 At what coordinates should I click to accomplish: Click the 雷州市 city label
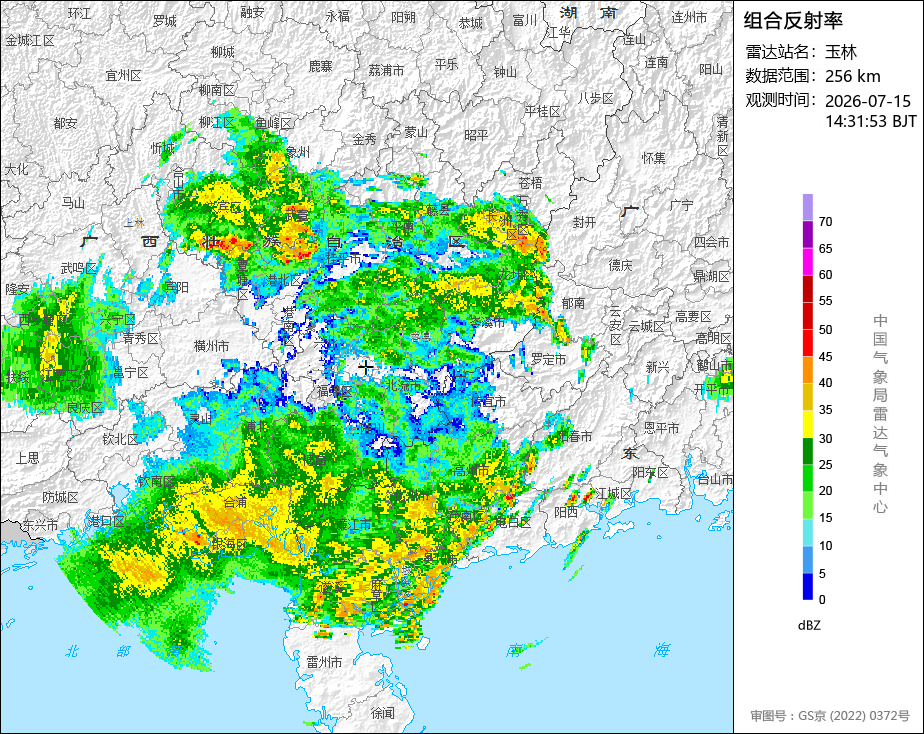[x=324, y=662]
